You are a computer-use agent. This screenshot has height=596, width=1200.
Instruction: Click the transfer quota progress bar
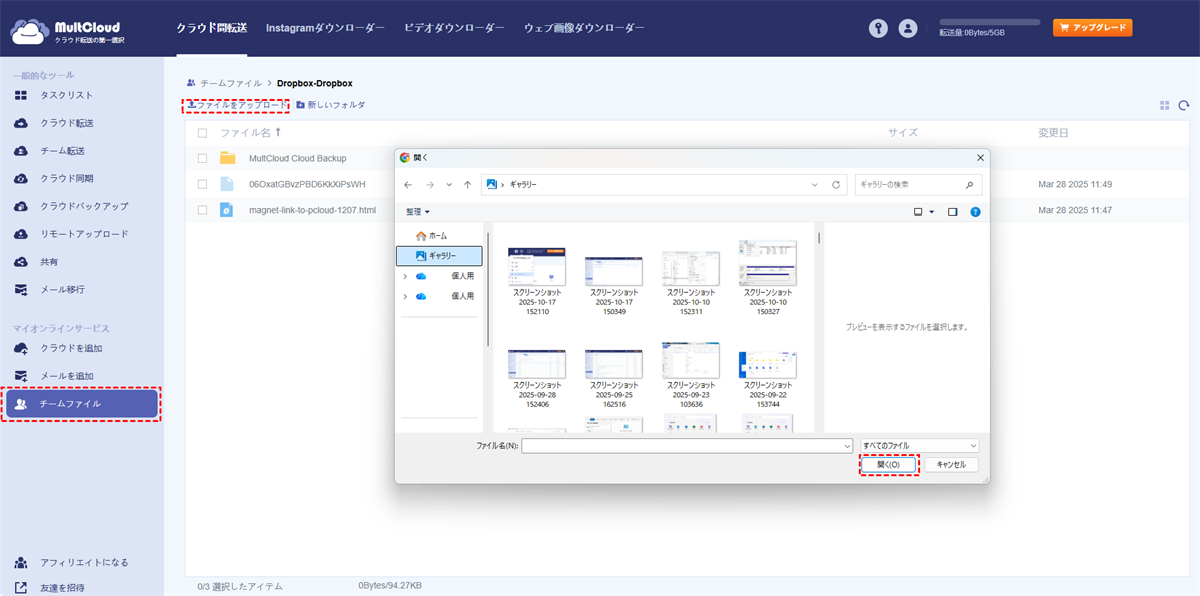point(989,21)
